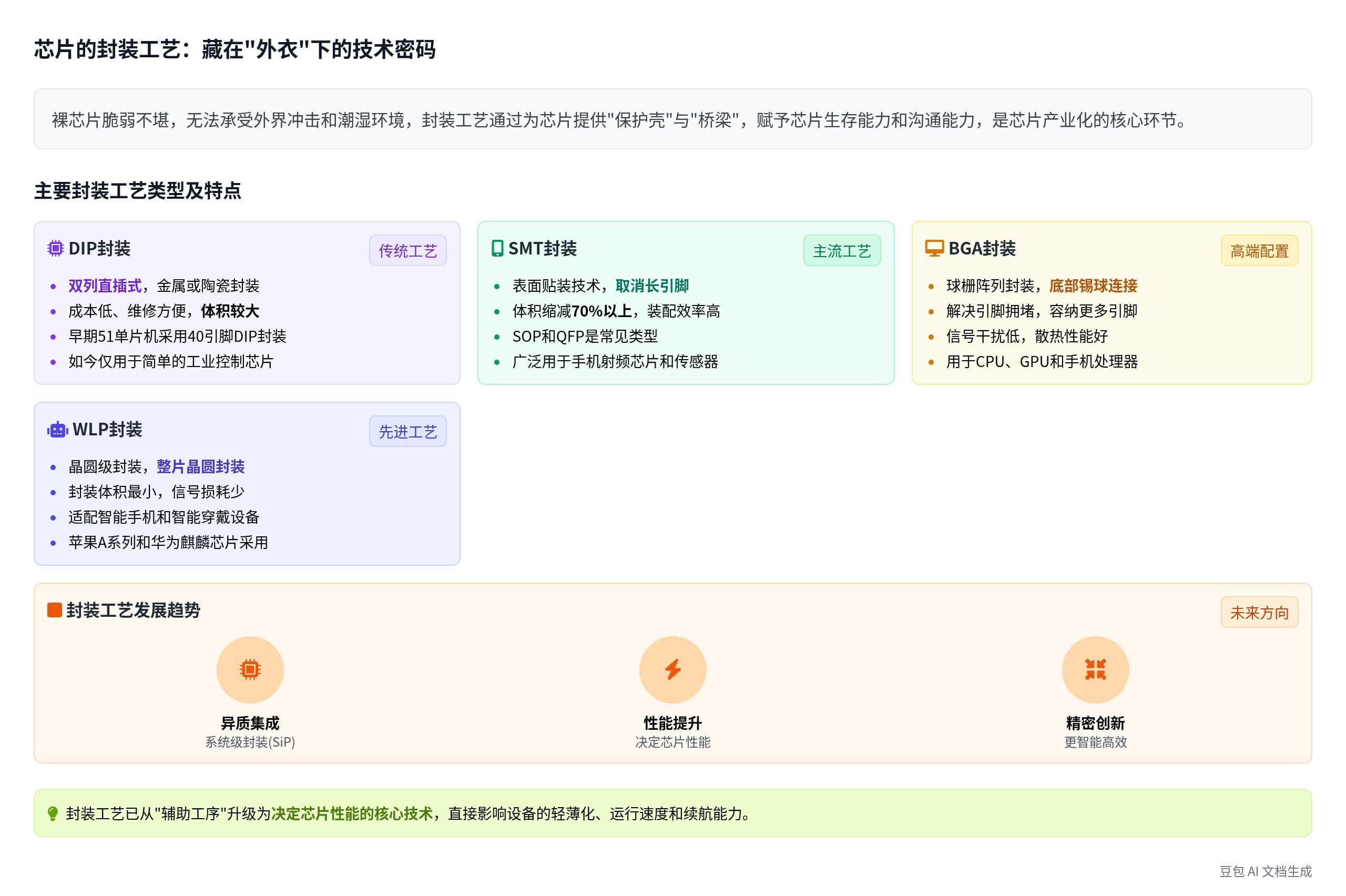Click the 传统工艺 tag
The image size is (1346, 896).
tap(407, 251)
